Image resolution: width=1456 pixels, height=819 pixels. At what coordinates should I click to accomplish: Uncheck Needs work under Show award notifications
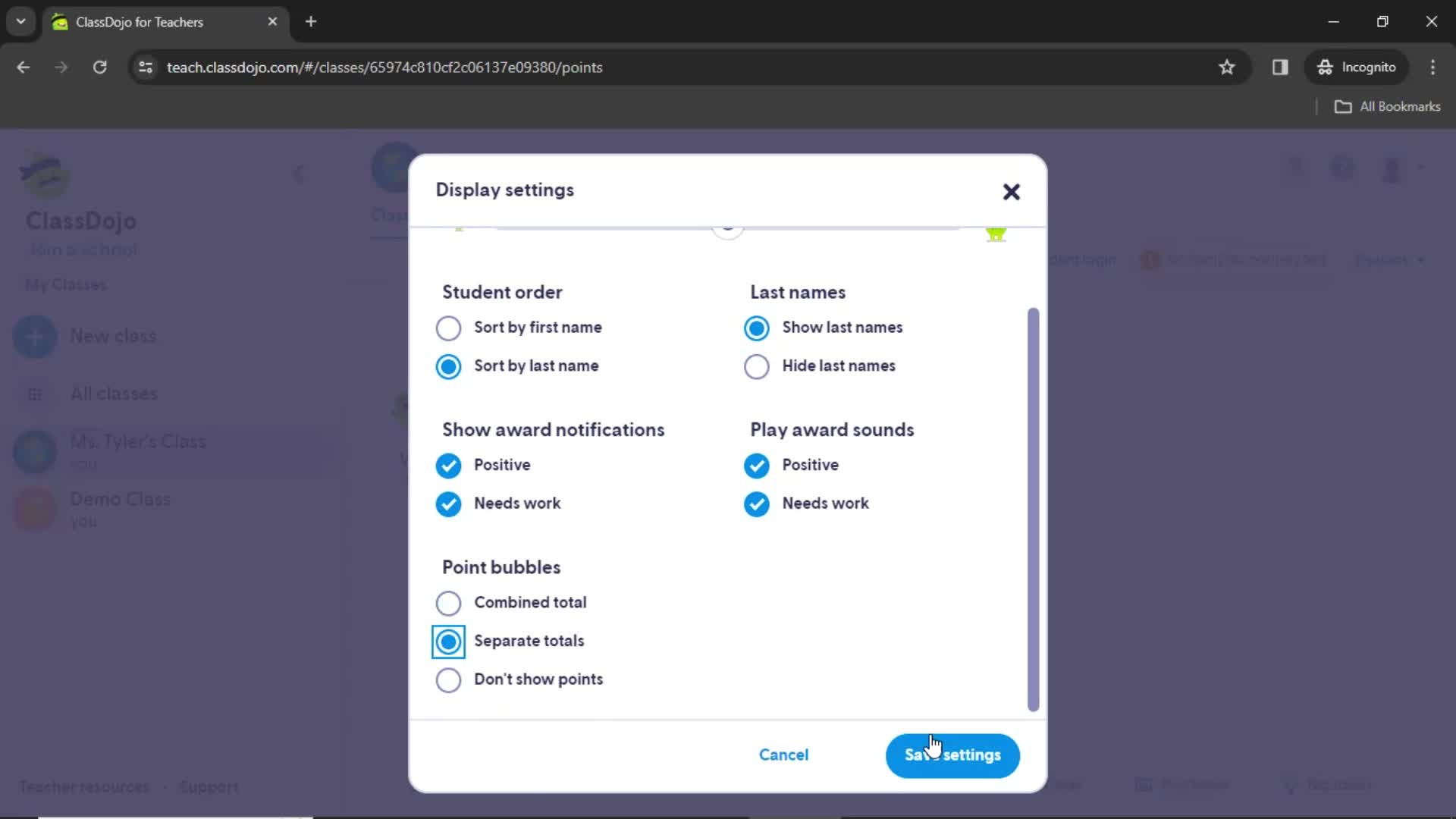pyautogui.click(x=448, y=504)
